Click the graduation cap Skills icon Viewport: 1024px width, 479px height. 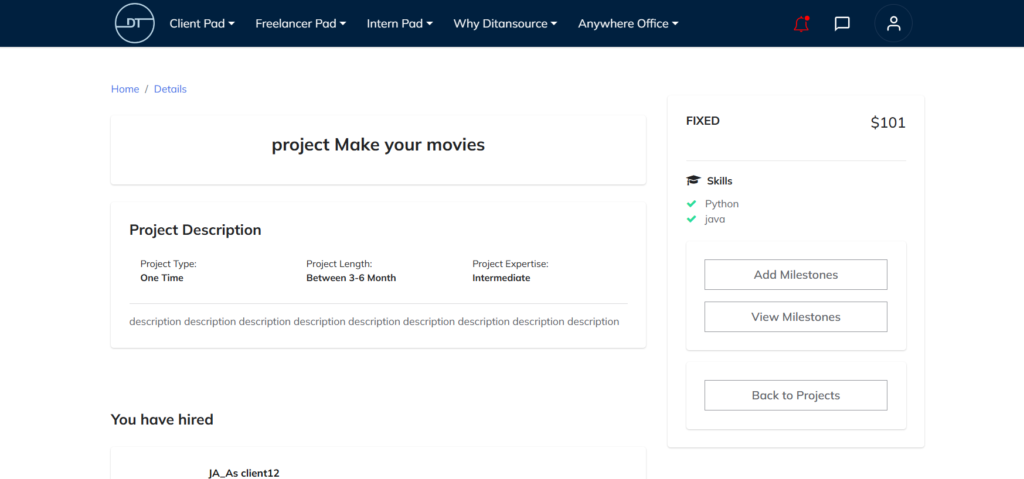pos(693,181)
